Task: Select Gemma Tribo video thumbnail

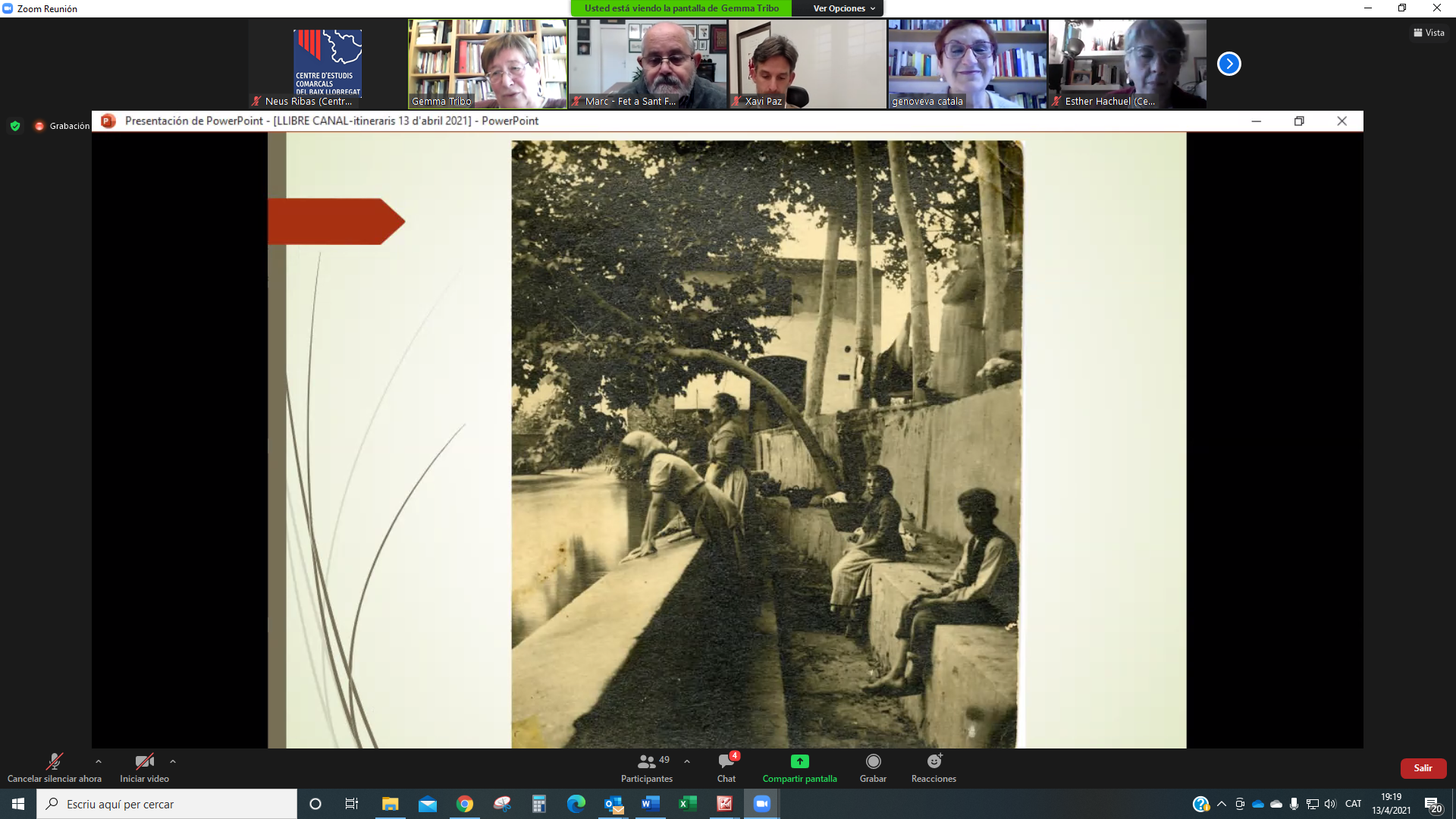Action: pos(487,64)
